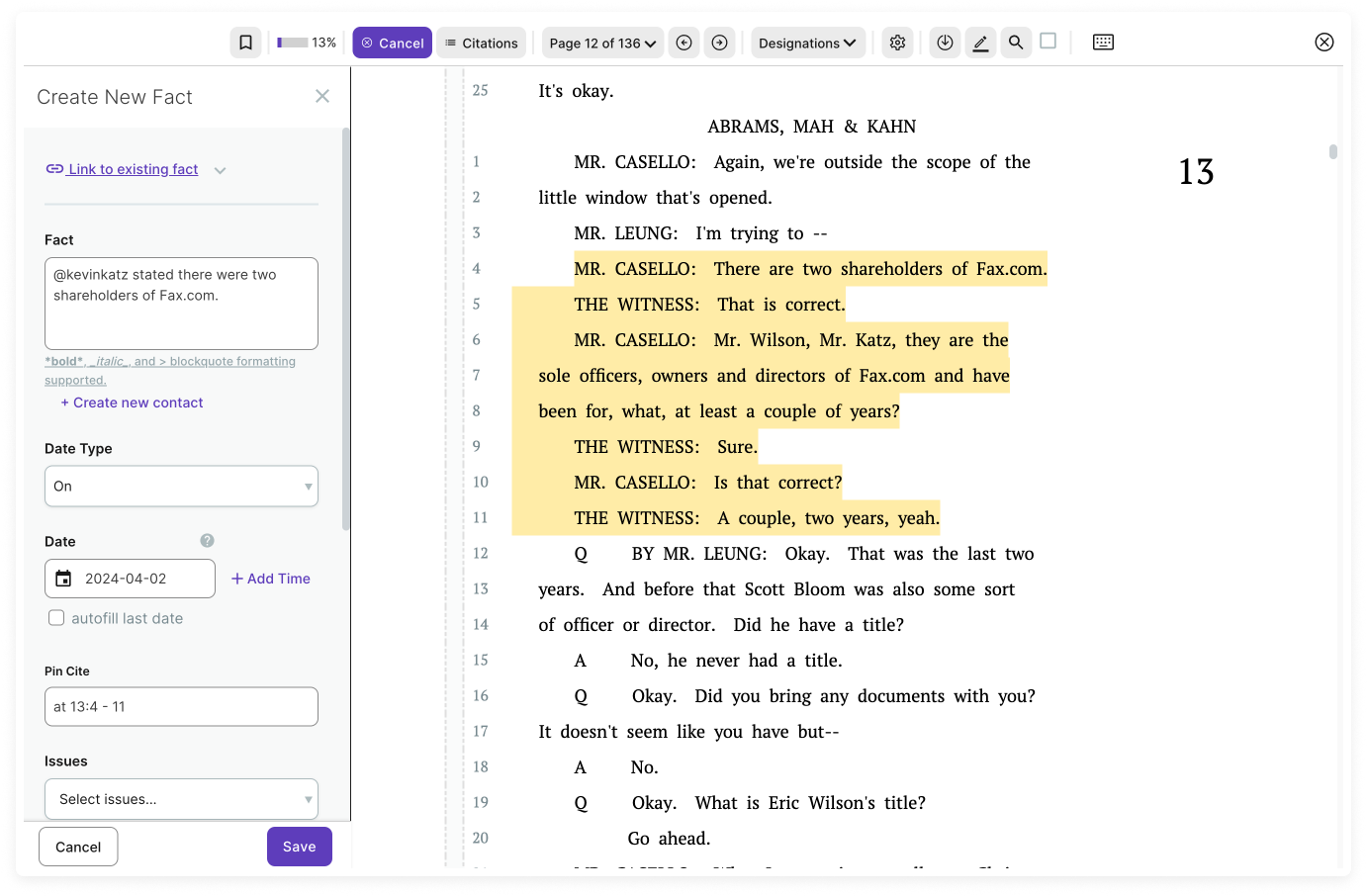1367x896 pixels.
Task: Toggle the square selection icon beside search
Action: tap(1048, 42)
